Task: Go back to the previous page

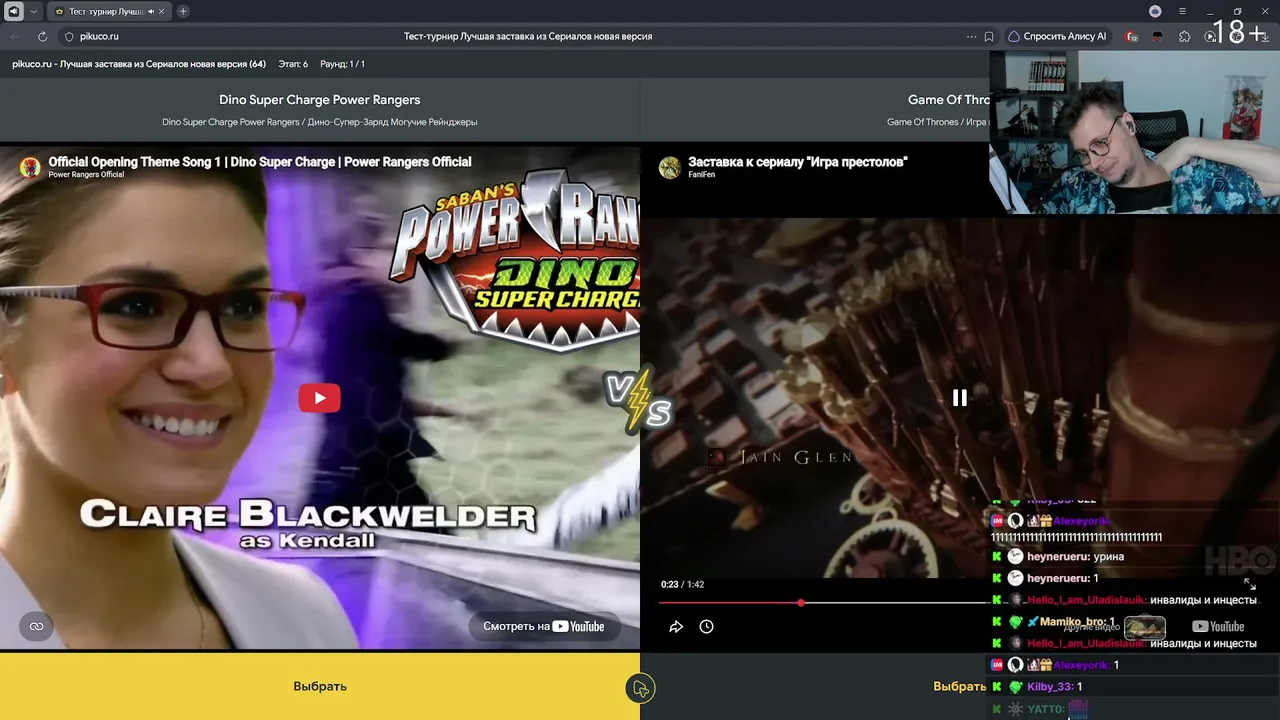Action: click(x=15, y=36)
